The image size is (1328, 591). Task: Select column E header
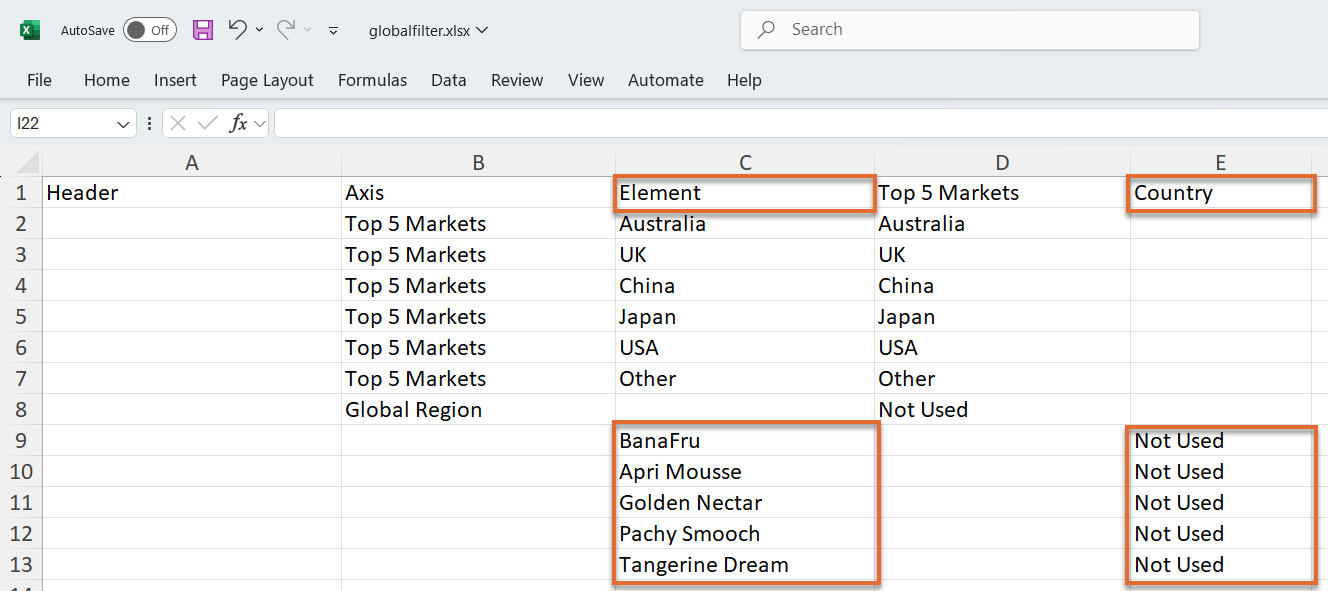tap(1220, 163)
